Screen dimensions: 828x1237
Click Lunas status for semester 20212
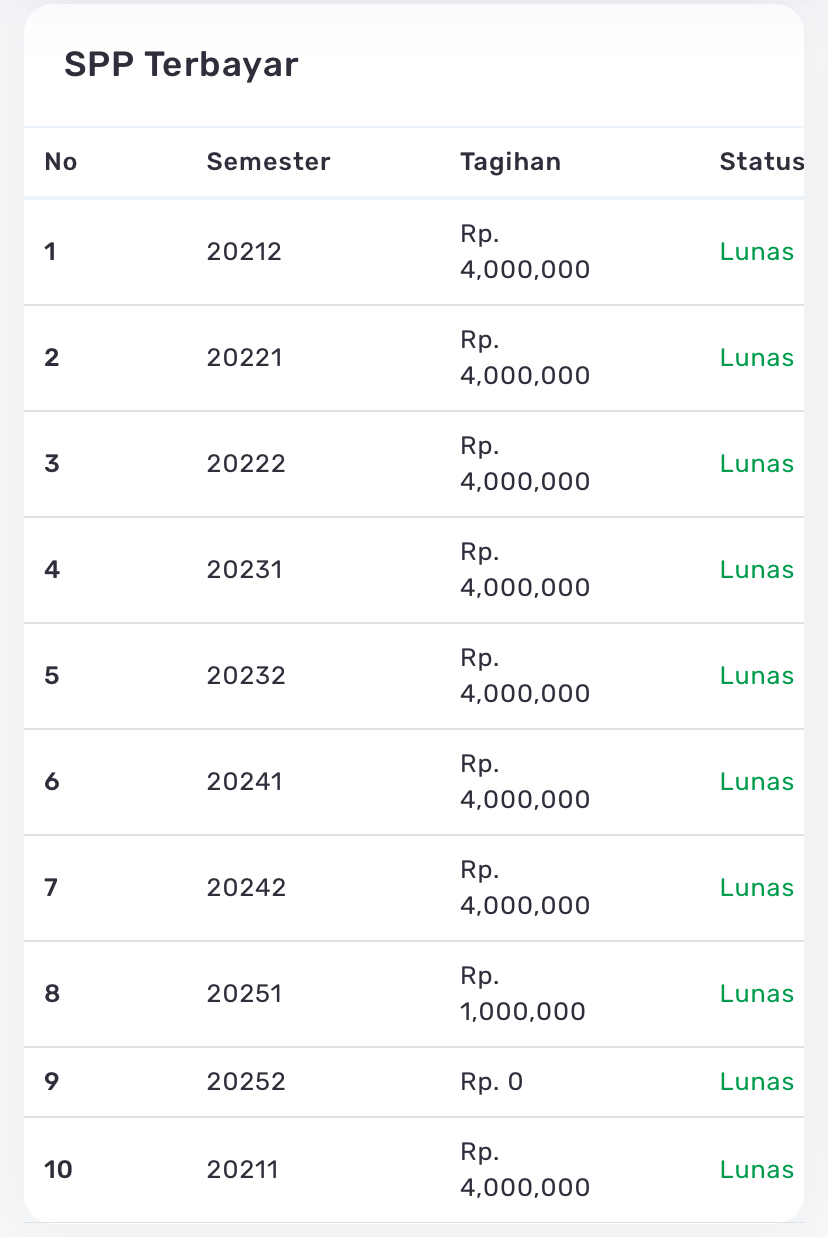[x=757, y=252]
